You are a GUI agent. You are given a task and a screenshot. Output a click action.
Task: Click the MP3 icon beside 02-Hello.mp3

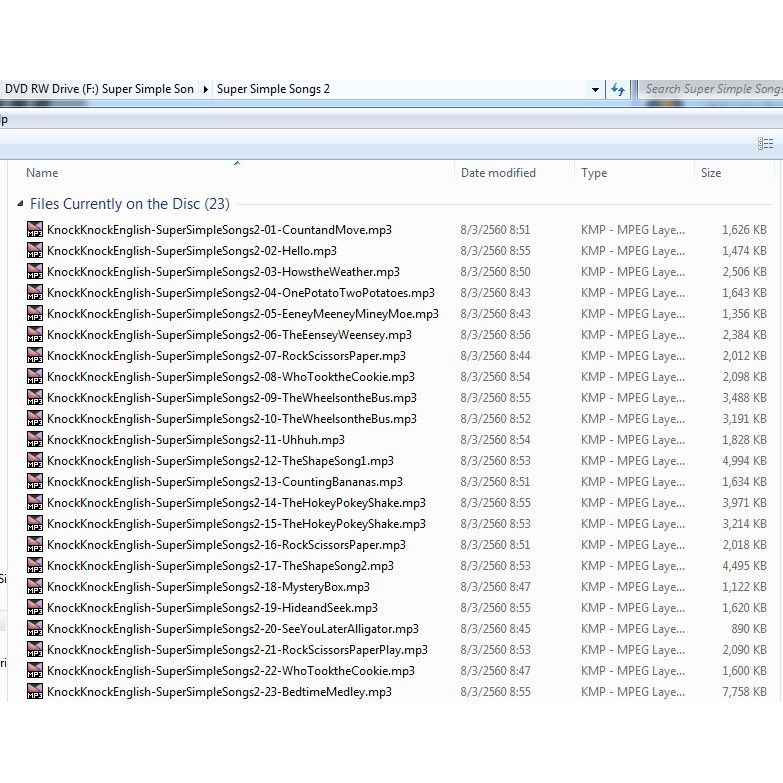(35, 251)
